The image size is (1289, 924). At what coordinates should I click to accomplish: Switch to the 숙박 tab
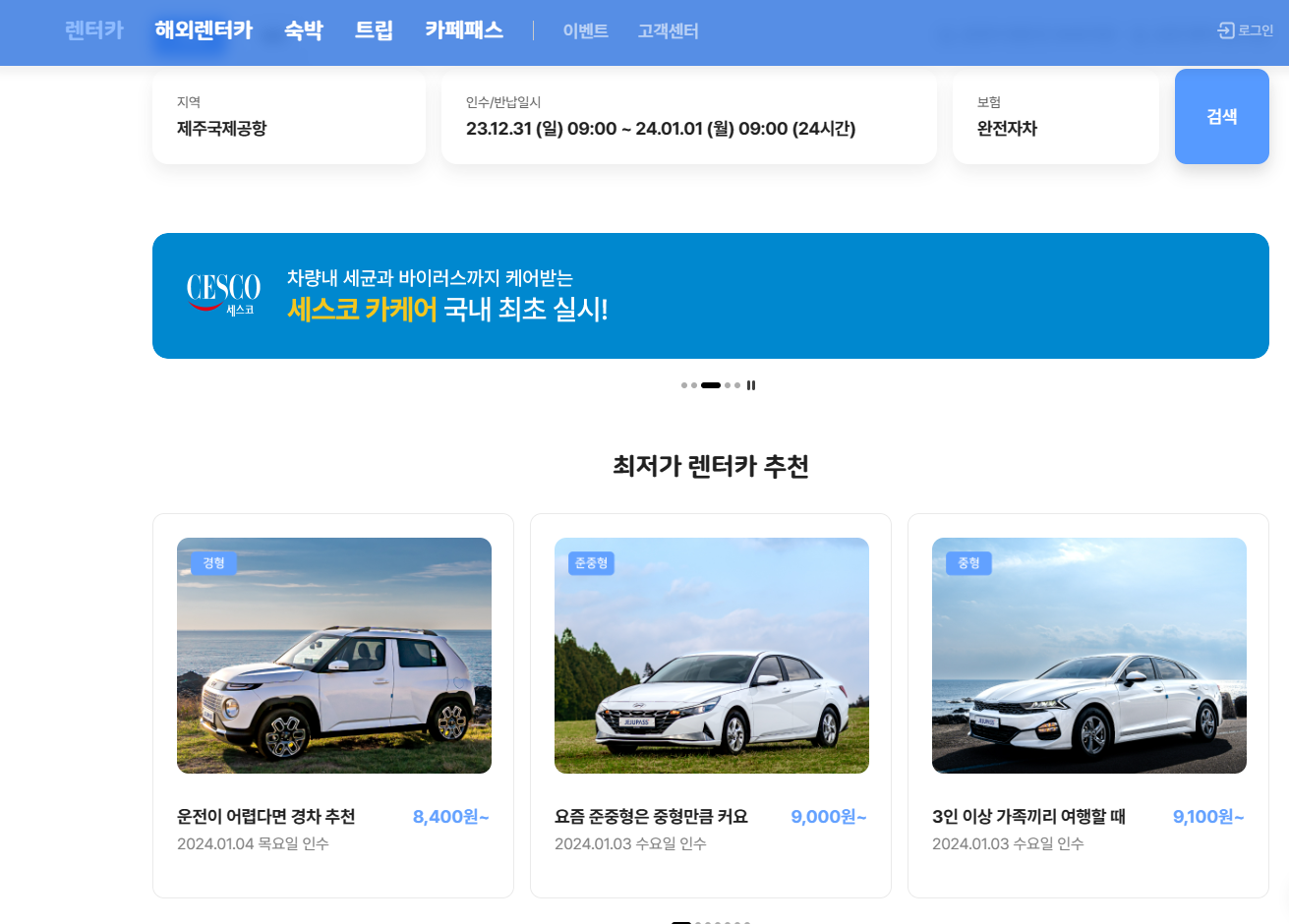pos(302,29)
